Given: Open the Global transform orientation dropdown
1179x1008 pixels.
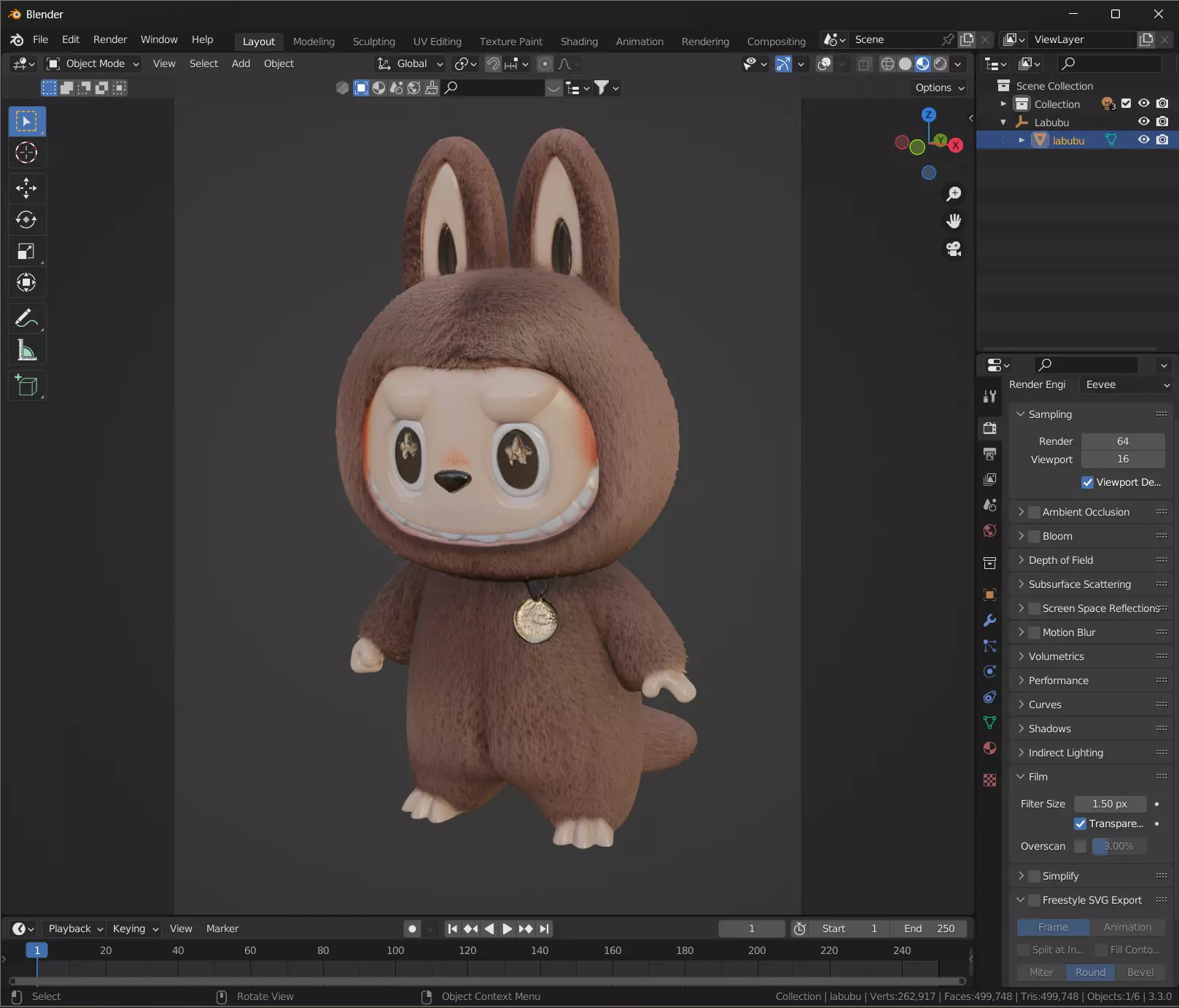Looking at the screenshot, I should click(x=410, y=64).
